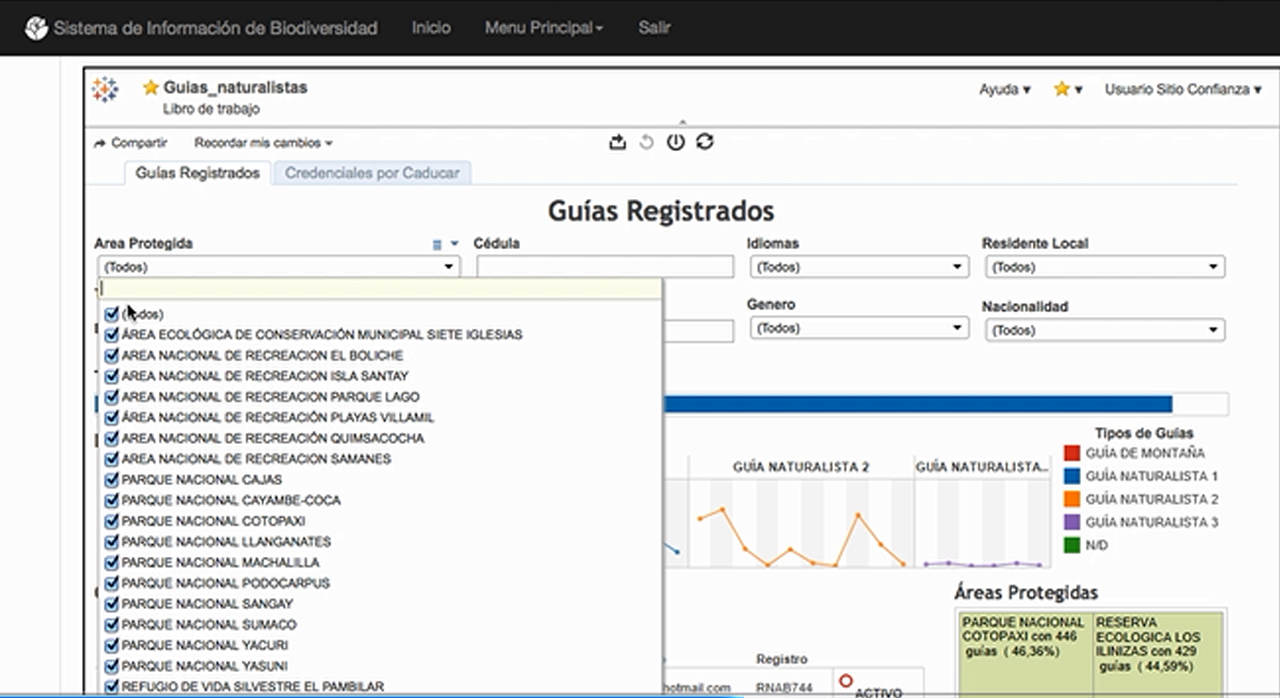This screenshot has height=698, width=1280.
Task: Open the favorites star menu near Ayuda
Action: 1067,90
